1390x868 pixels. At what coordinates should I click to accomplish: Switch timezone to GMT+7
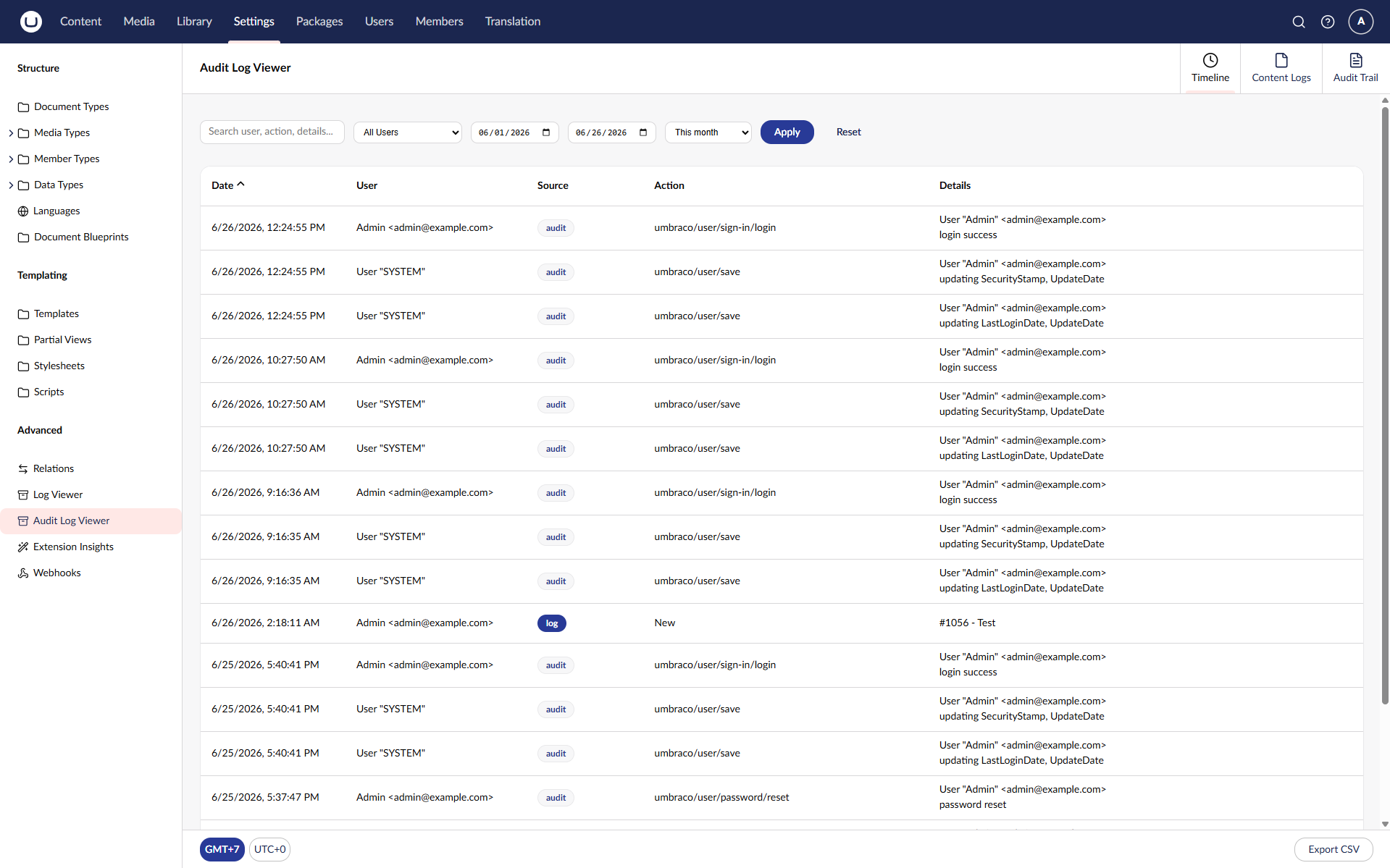tap(222, 849)
